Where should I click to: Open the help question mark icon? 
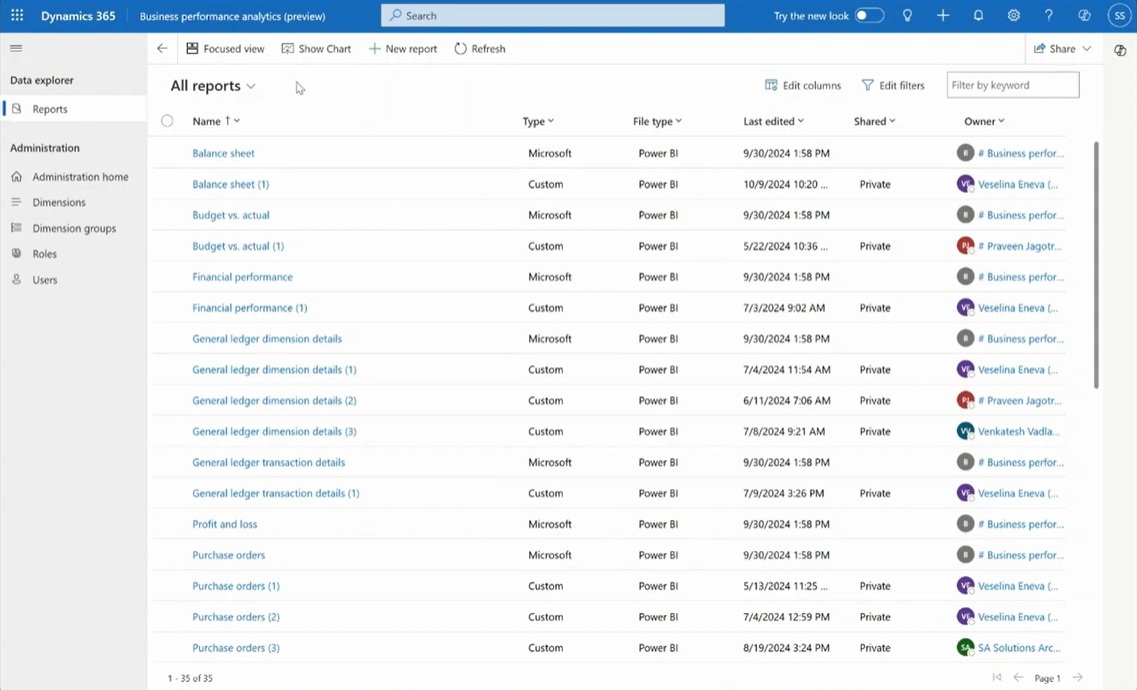point(1049,15)
